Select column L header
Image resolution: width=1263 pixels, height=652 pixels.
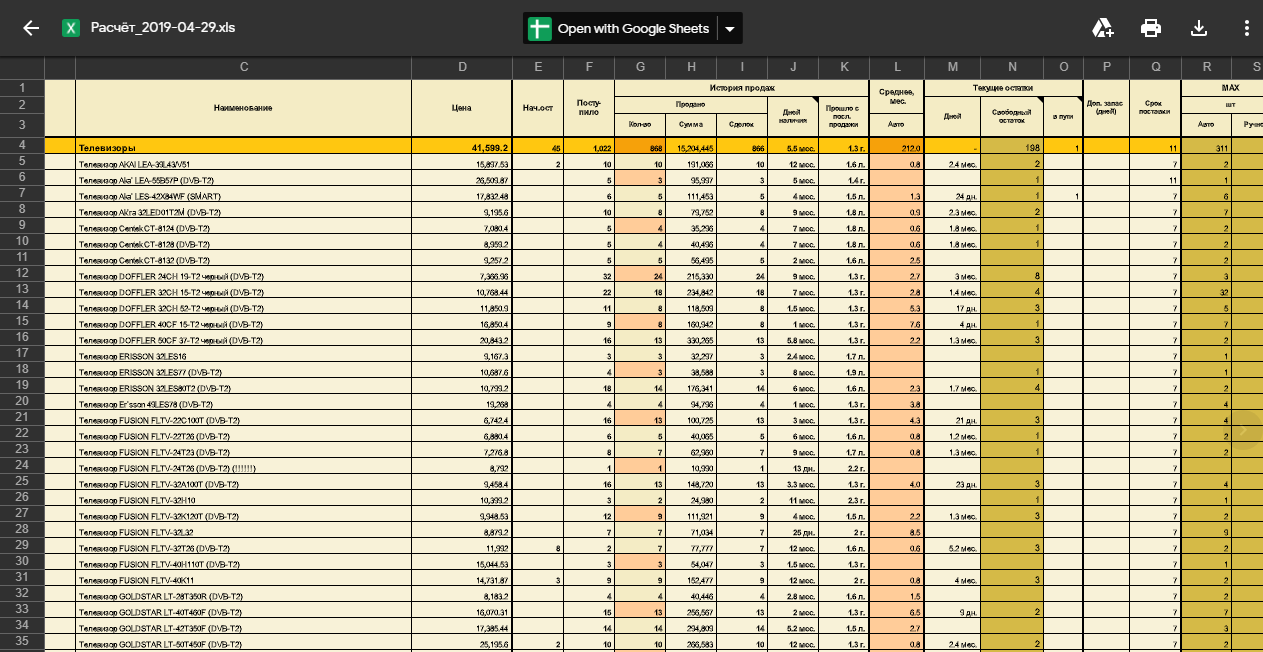pos(897,67)
